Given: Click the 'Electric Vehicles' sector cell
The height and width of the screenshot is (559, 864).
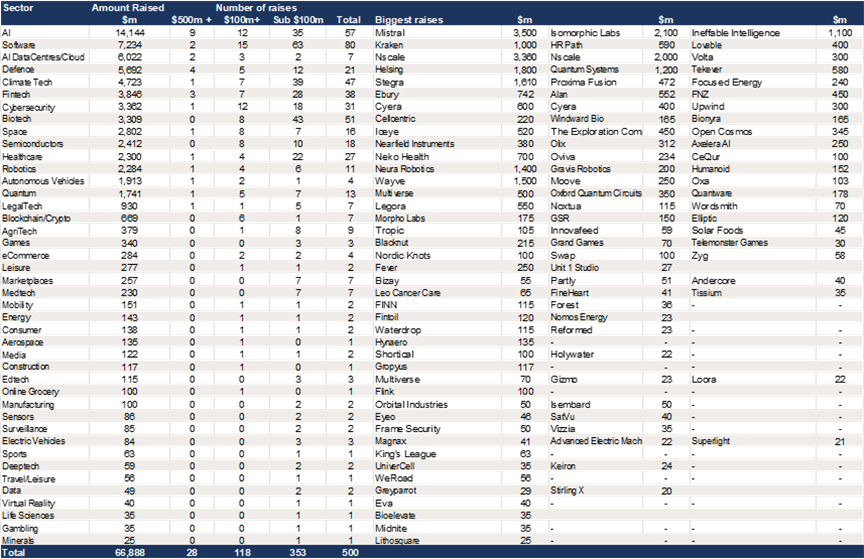Looking at the screenshot, I should 34,441.
